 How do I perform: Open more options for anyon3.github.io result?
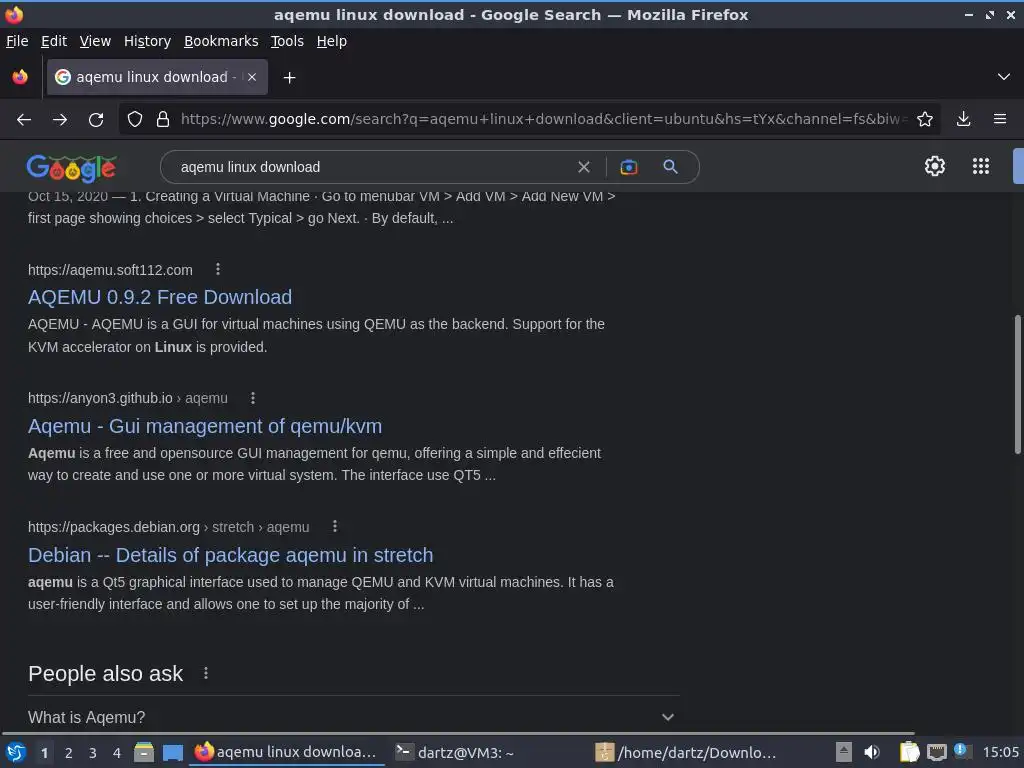coord(253,398)
